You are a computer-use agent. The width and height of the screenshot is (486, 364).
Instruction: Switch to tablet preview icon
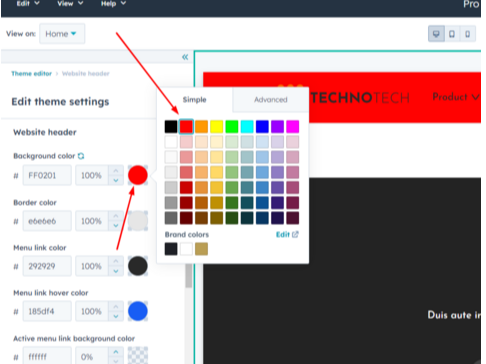[452, 34]
